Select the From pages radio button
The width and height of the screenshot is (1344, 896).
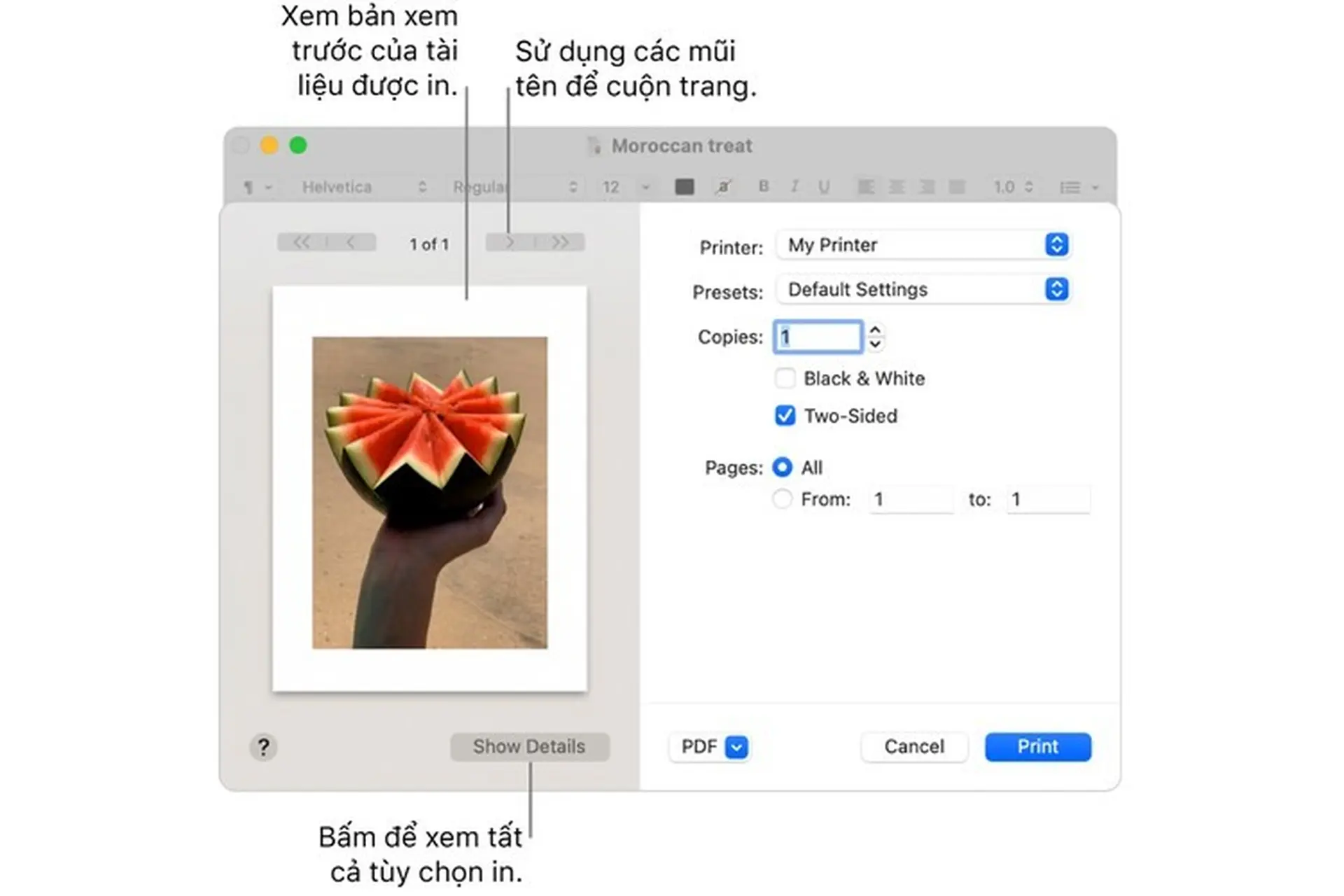coord(782,499)
